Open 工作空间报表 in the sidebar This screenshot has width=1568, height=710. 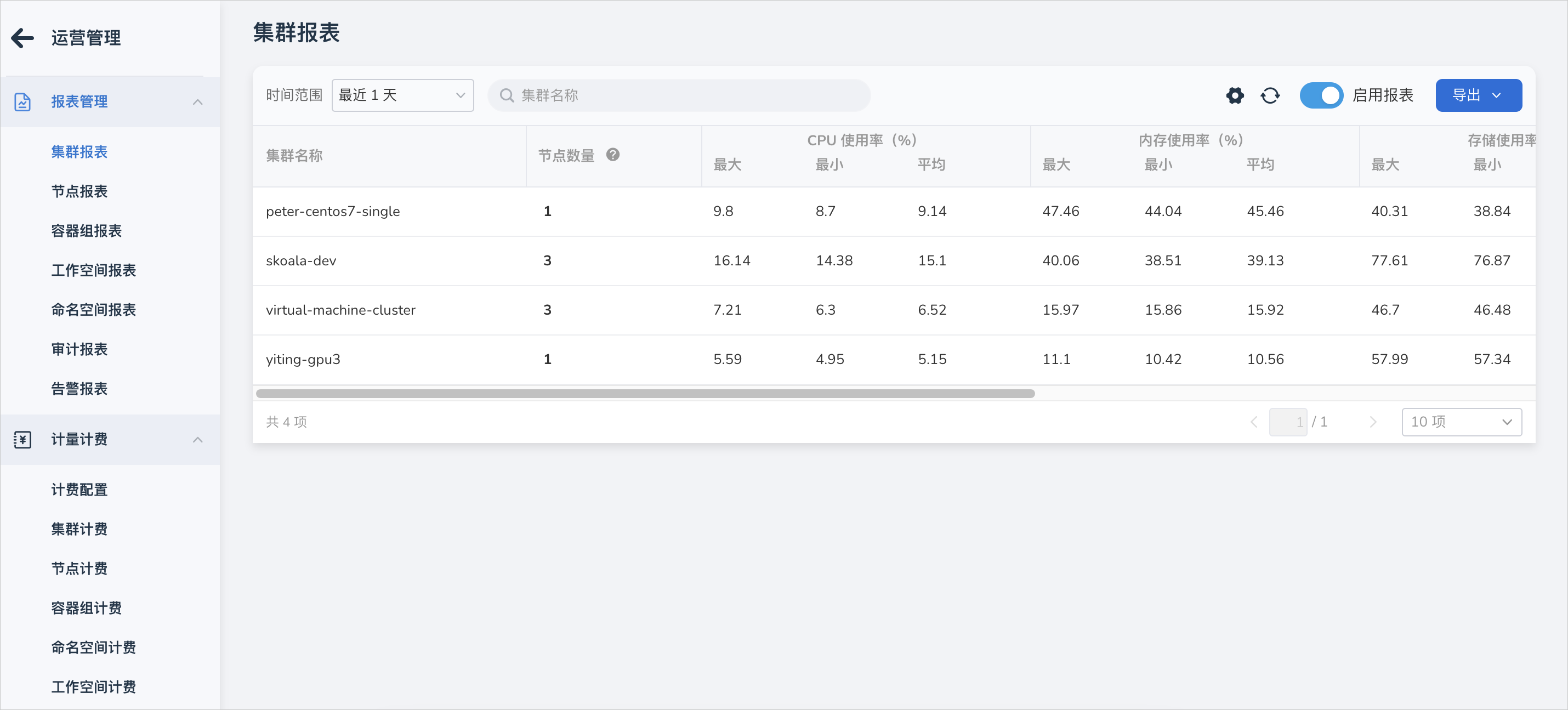93,270
